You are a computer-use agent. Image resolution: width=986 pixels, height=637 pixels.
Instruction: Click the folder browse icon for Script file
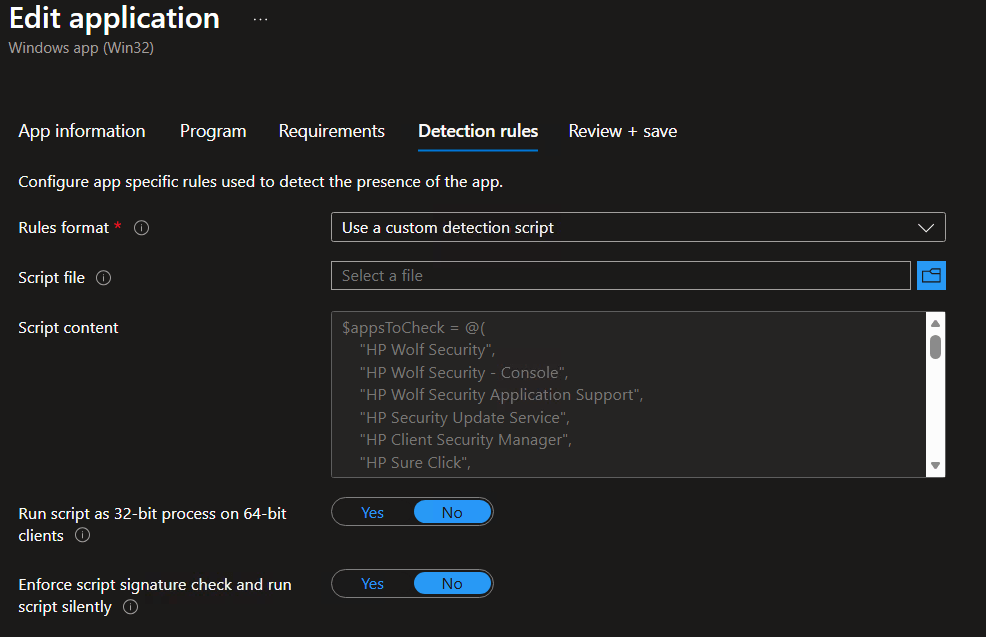(931, 276)
